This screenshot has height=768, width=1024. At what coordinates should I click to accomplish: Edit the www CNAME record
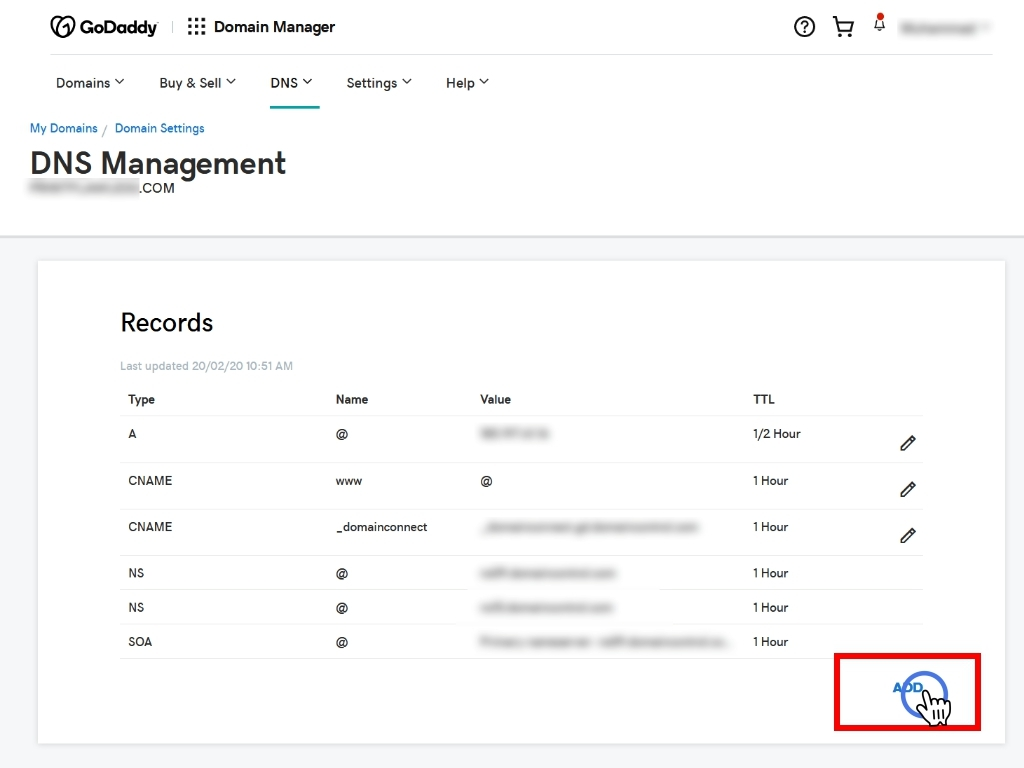pos(907,489)
